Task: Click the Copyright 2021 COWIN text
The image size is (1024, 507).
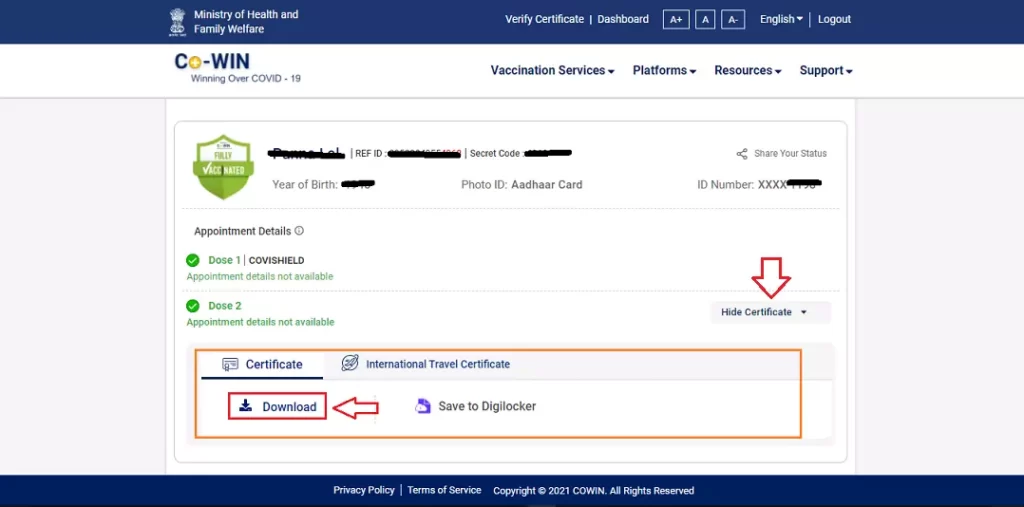Action: point(594,491)
